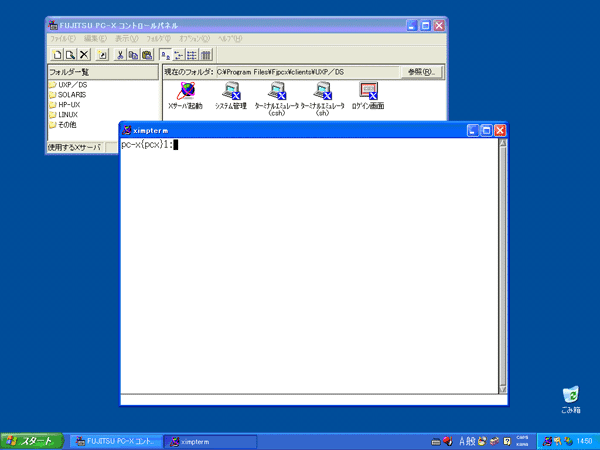
Task: Click the current folder path field
Action: coord(307,72)
